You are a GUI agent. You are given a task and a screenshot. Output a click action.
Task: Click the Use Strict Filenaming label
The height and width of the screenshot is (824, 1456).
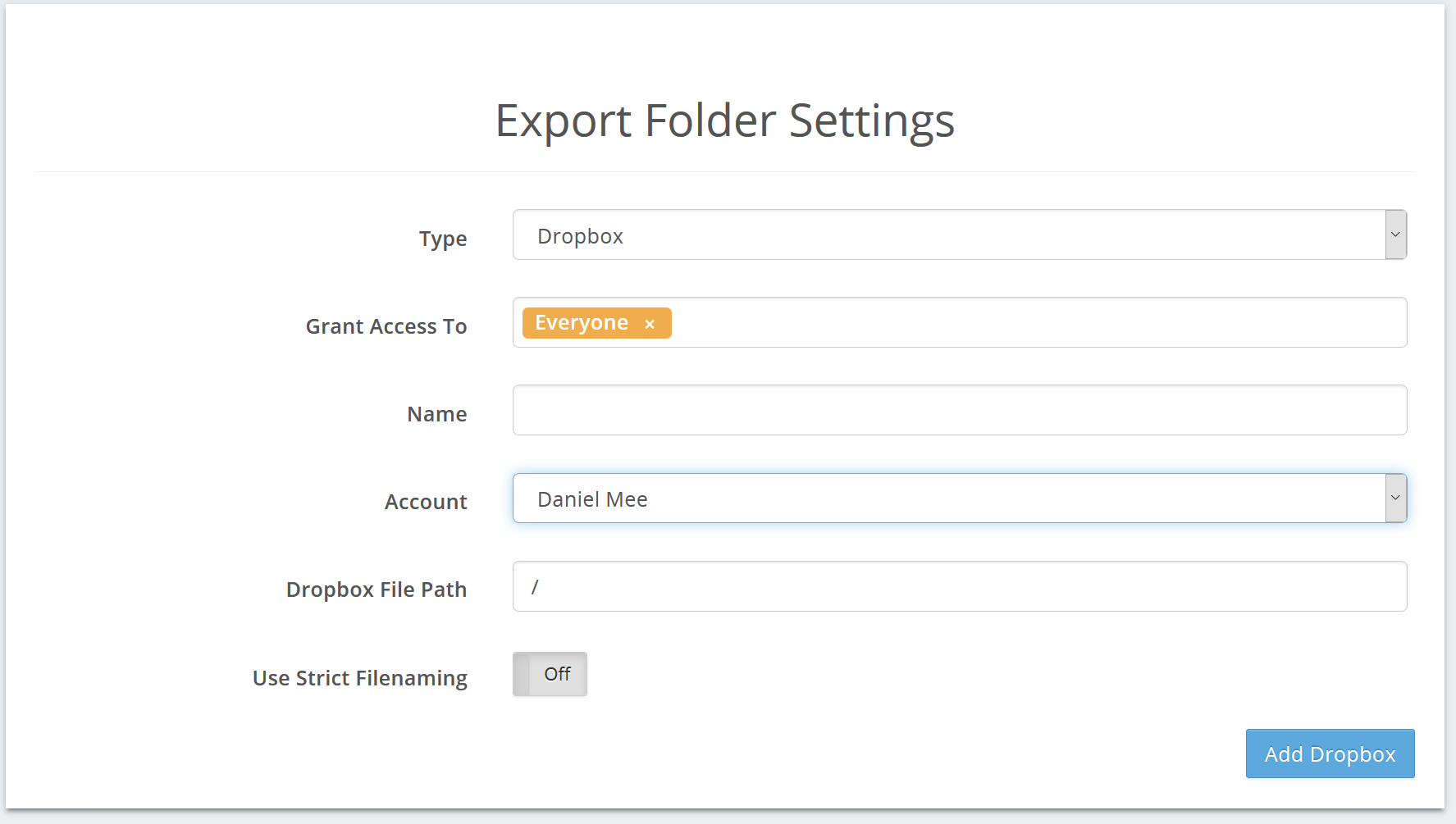360,678
